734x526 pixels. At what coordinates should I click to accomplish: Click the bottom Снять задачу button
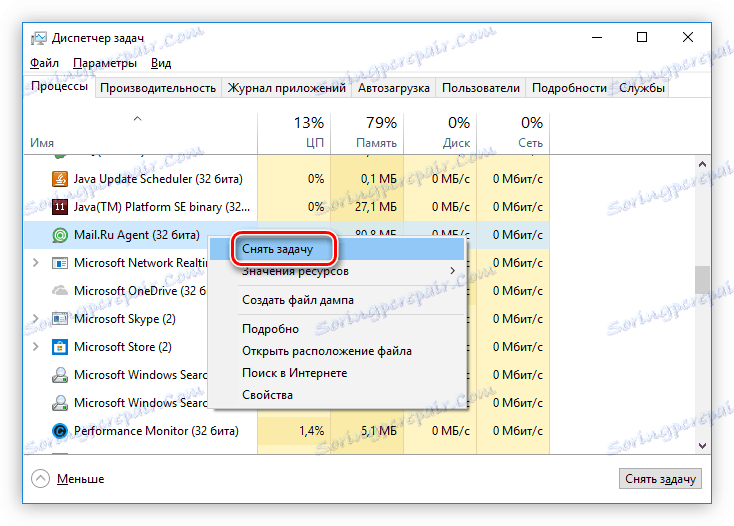click(x=660, y=479)
